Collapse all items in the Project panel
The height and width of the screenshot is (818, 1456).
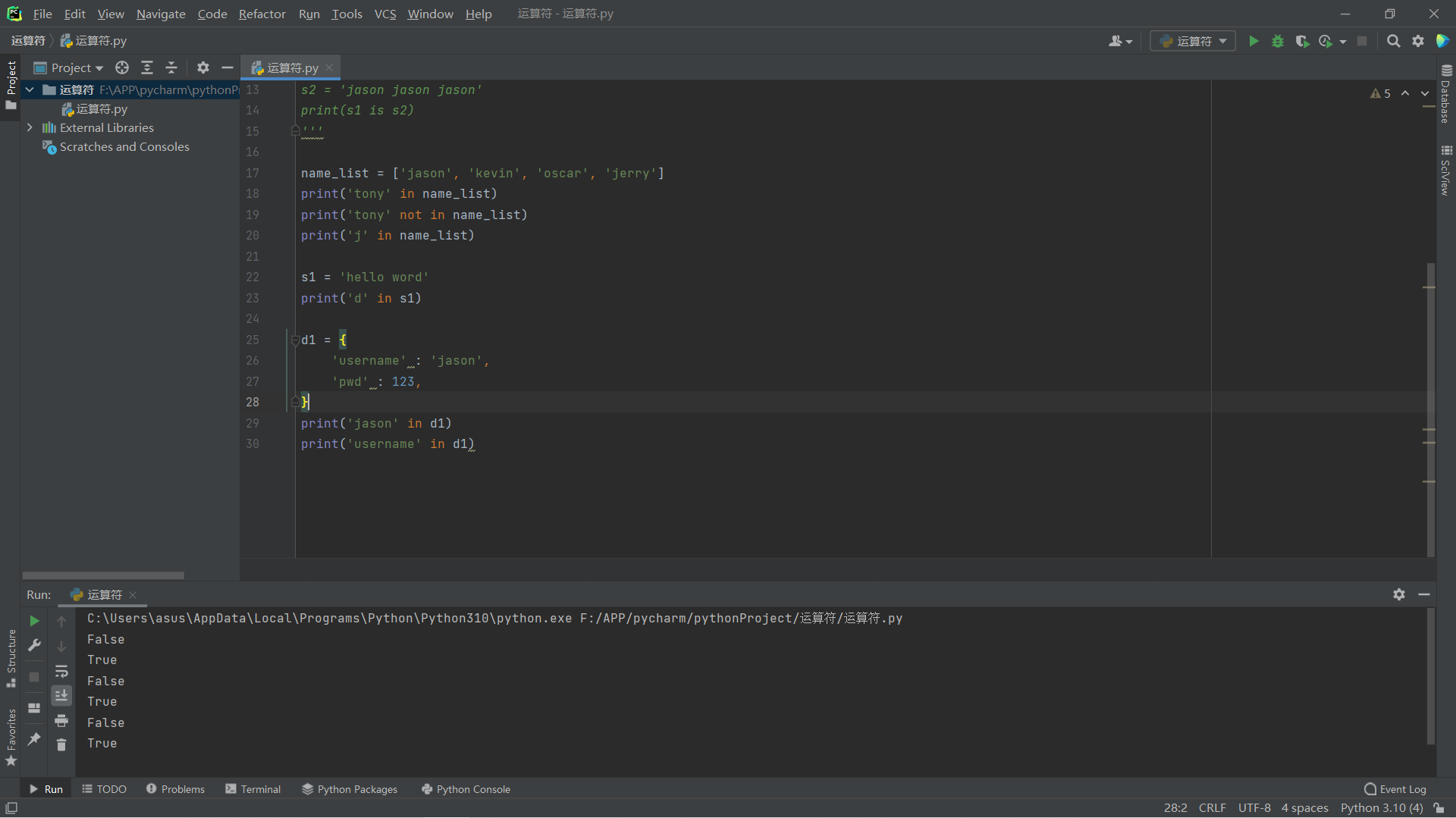(171, 67)
